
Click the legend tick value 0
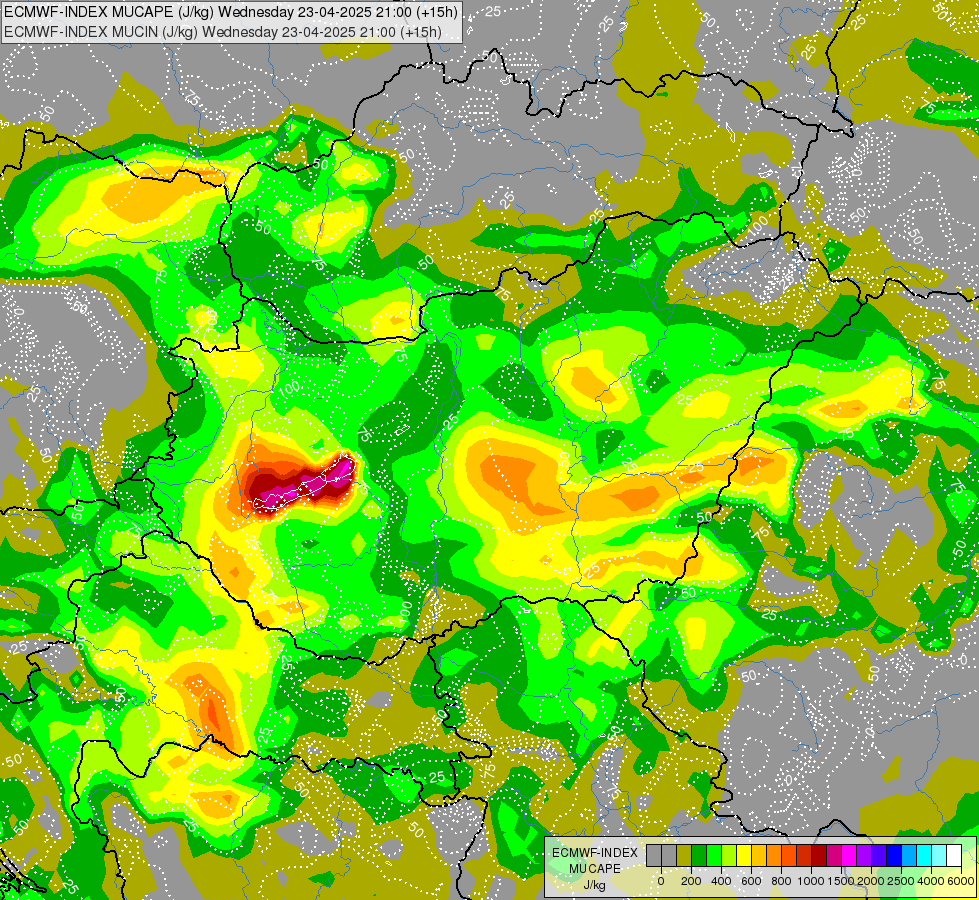(x=661, y=881)
